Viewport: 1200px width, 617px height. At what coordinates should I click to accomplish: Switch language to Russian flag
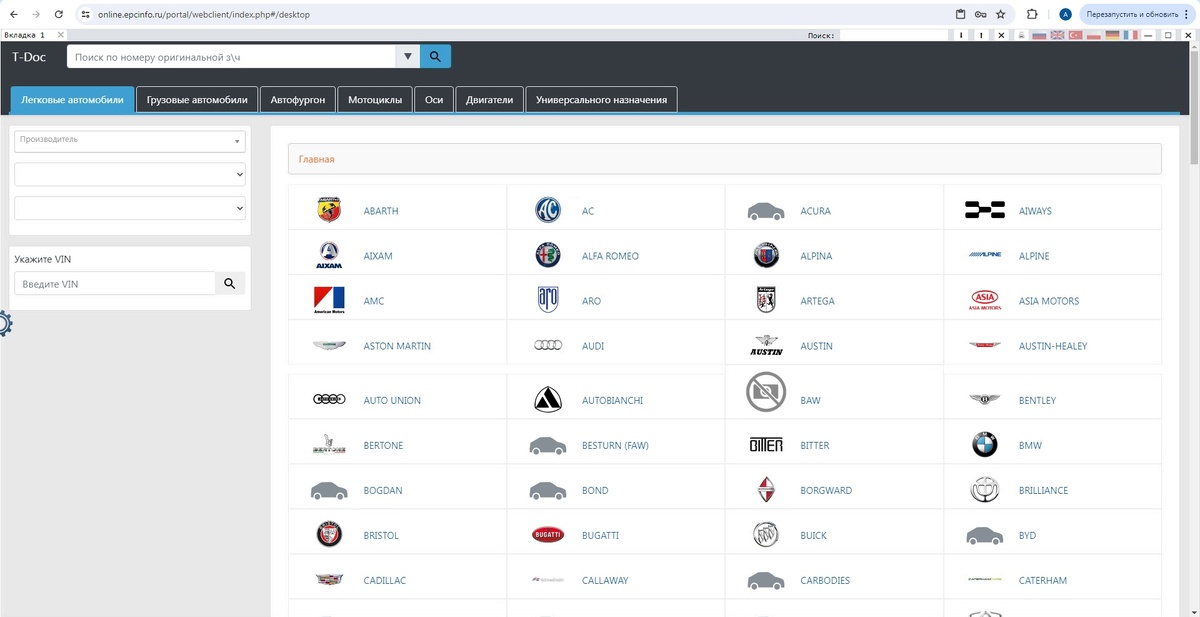pos(1039,34)
